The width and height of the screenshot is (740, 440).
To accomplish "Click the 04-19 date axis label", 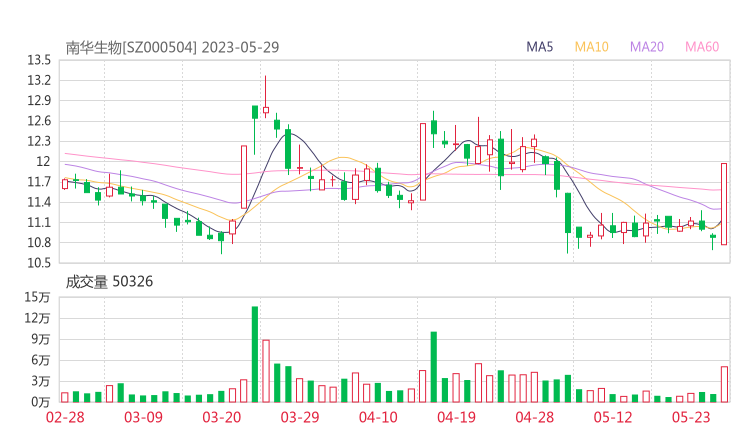I will [456, 417].
